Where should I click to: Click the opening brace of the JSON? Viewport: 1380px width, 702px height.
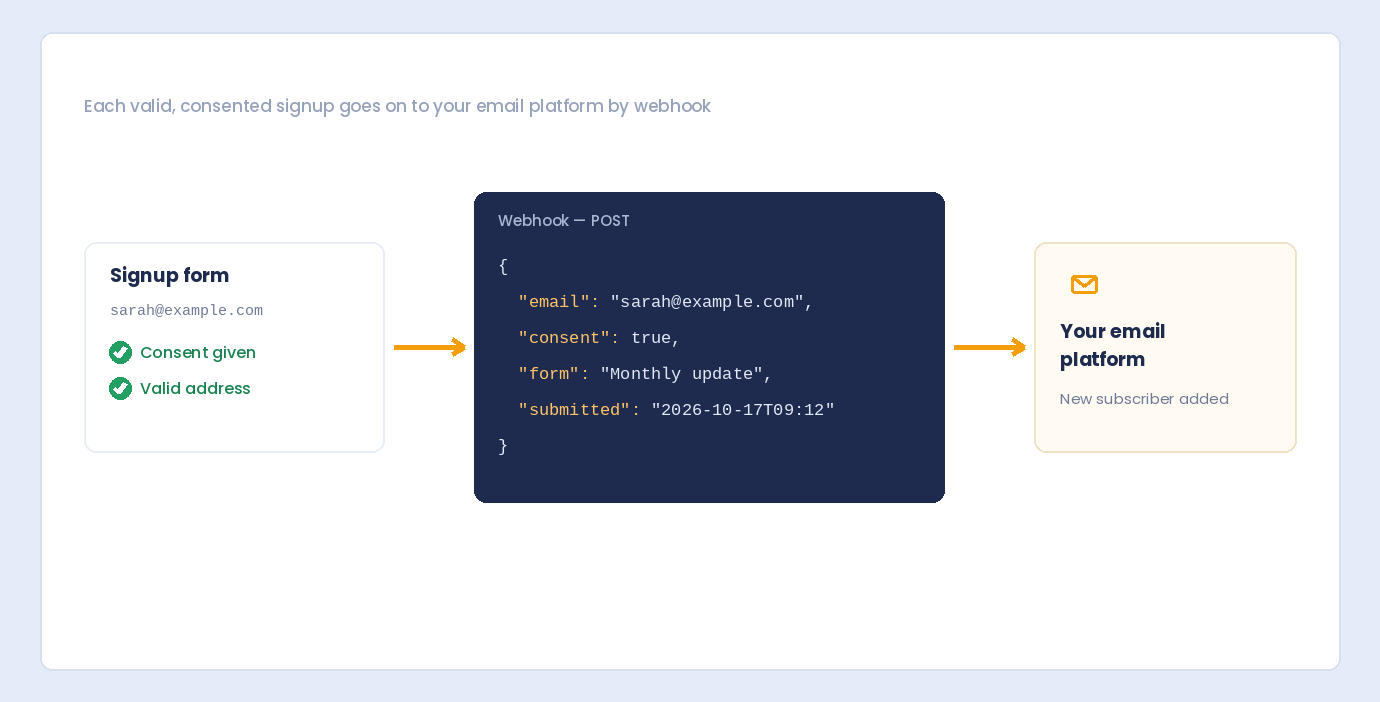[x=503, y=266]
